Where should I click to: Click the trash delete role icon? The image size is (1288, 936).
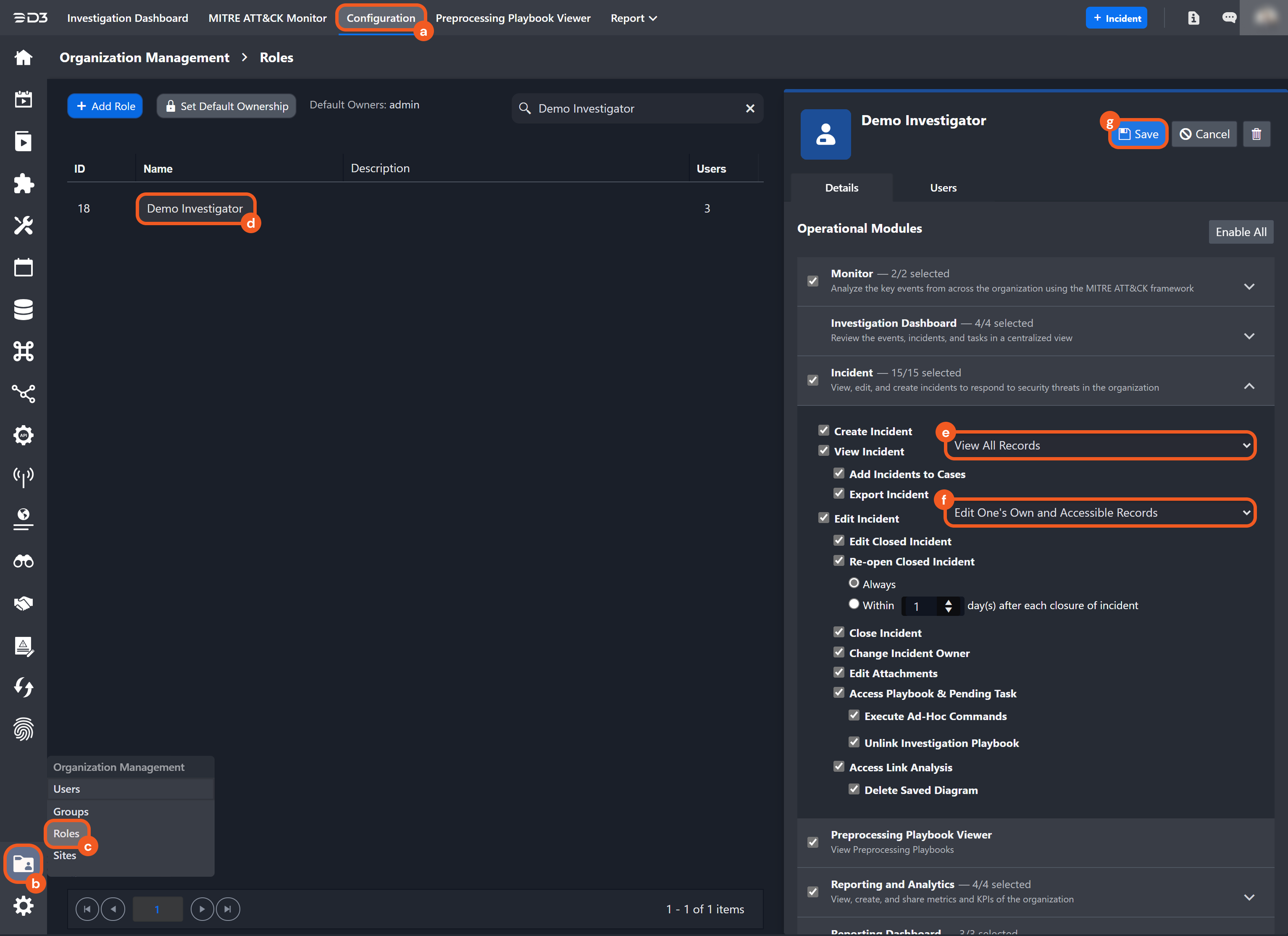click(1256, 134)
